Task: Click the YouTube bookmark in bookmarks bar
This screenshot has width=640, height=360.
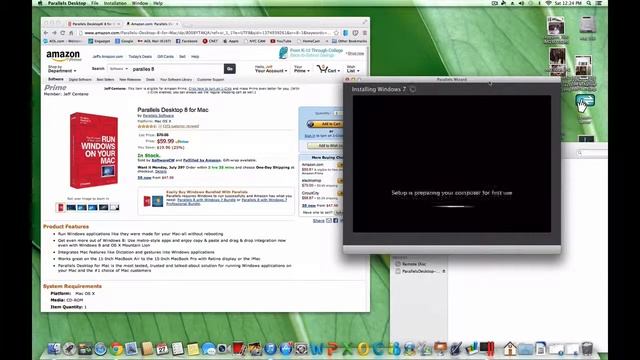Action: tap(281, 41)
